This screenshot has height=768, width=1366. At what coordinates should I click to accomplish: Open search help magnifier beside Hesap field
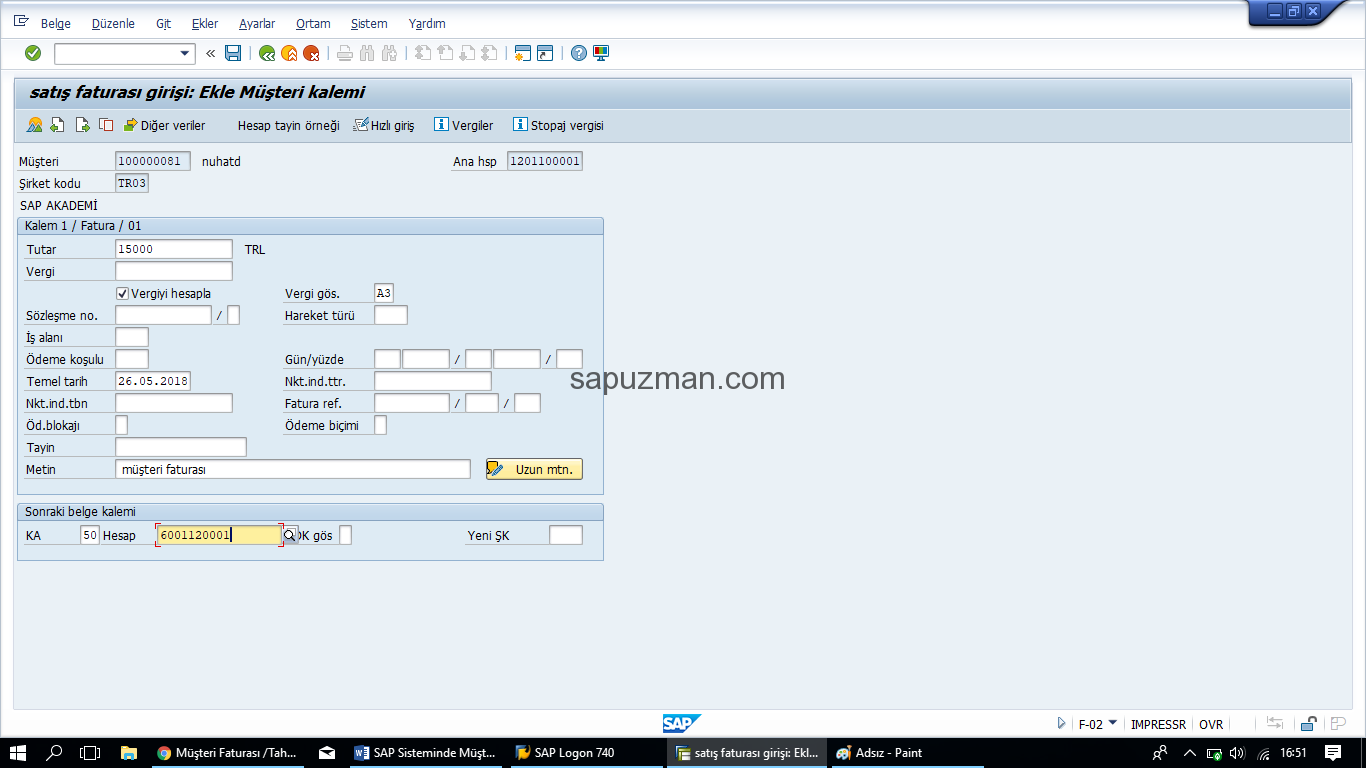[x=288, y=534]
